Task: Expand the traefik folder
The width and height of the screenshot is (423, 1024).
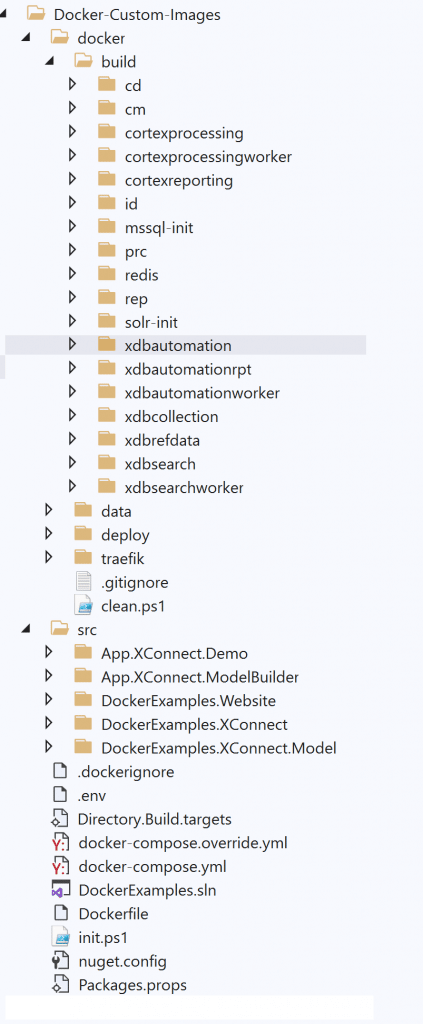Action: point(48,558)
